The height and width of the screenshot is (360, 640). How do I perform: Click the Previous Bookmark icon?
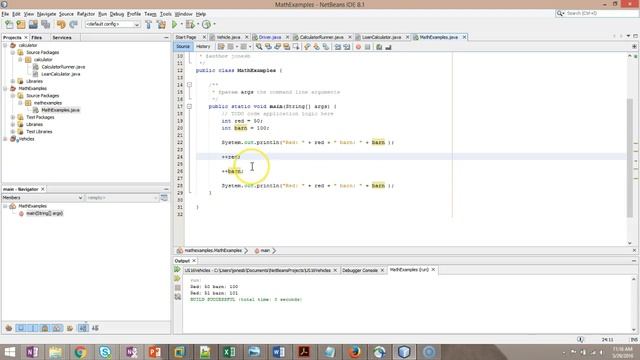tap(307, 47)
